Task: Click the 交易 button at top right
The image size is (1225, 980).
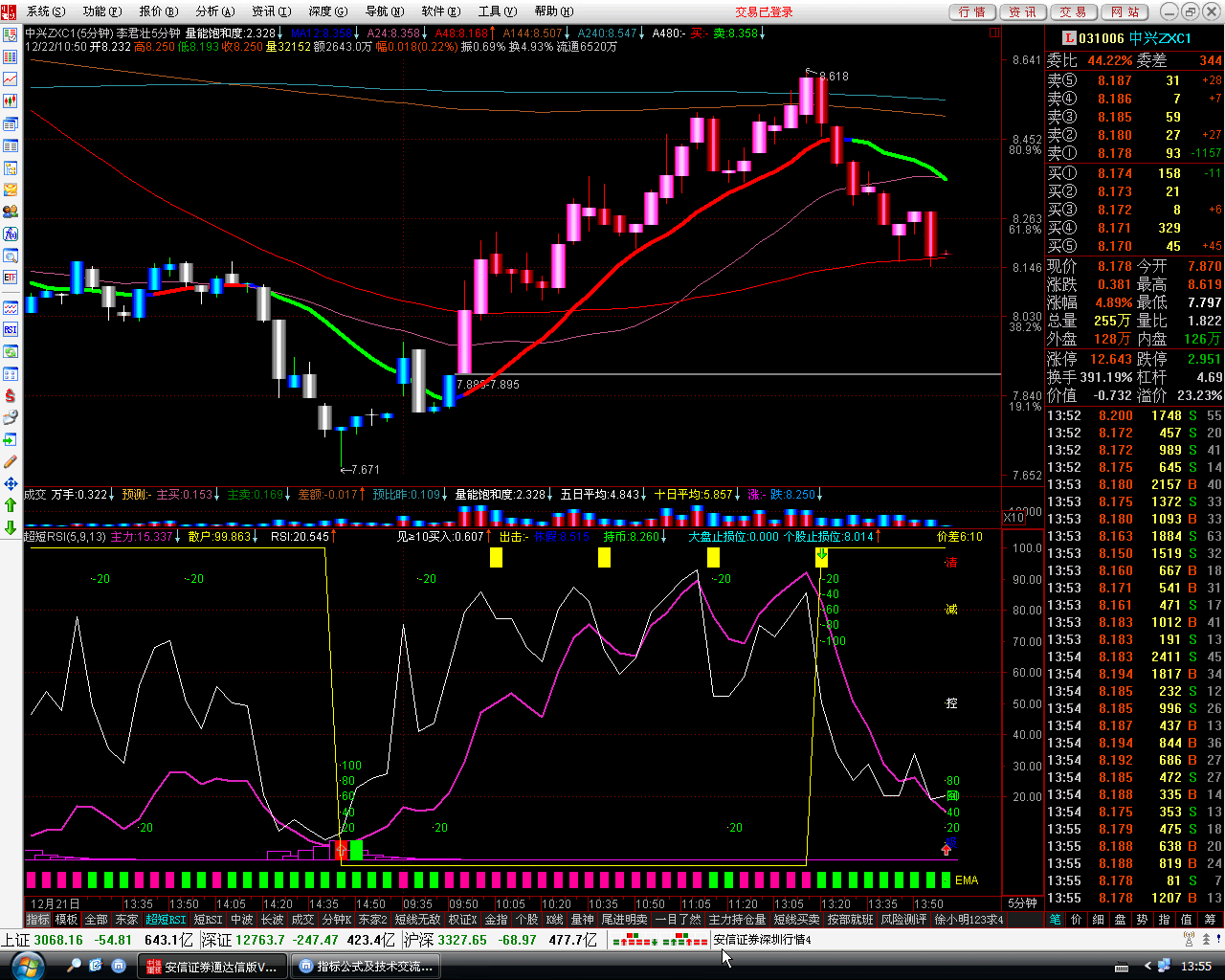Action: [1073, 11]
